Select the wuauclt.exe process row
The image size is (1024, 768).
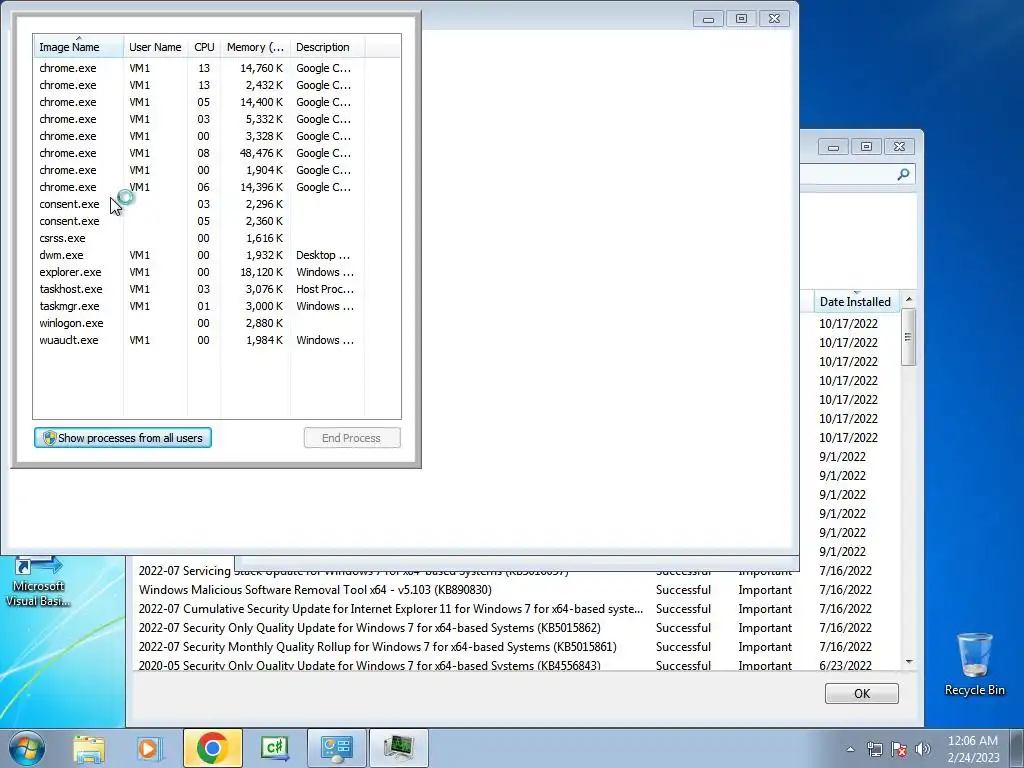pos(217,340)
